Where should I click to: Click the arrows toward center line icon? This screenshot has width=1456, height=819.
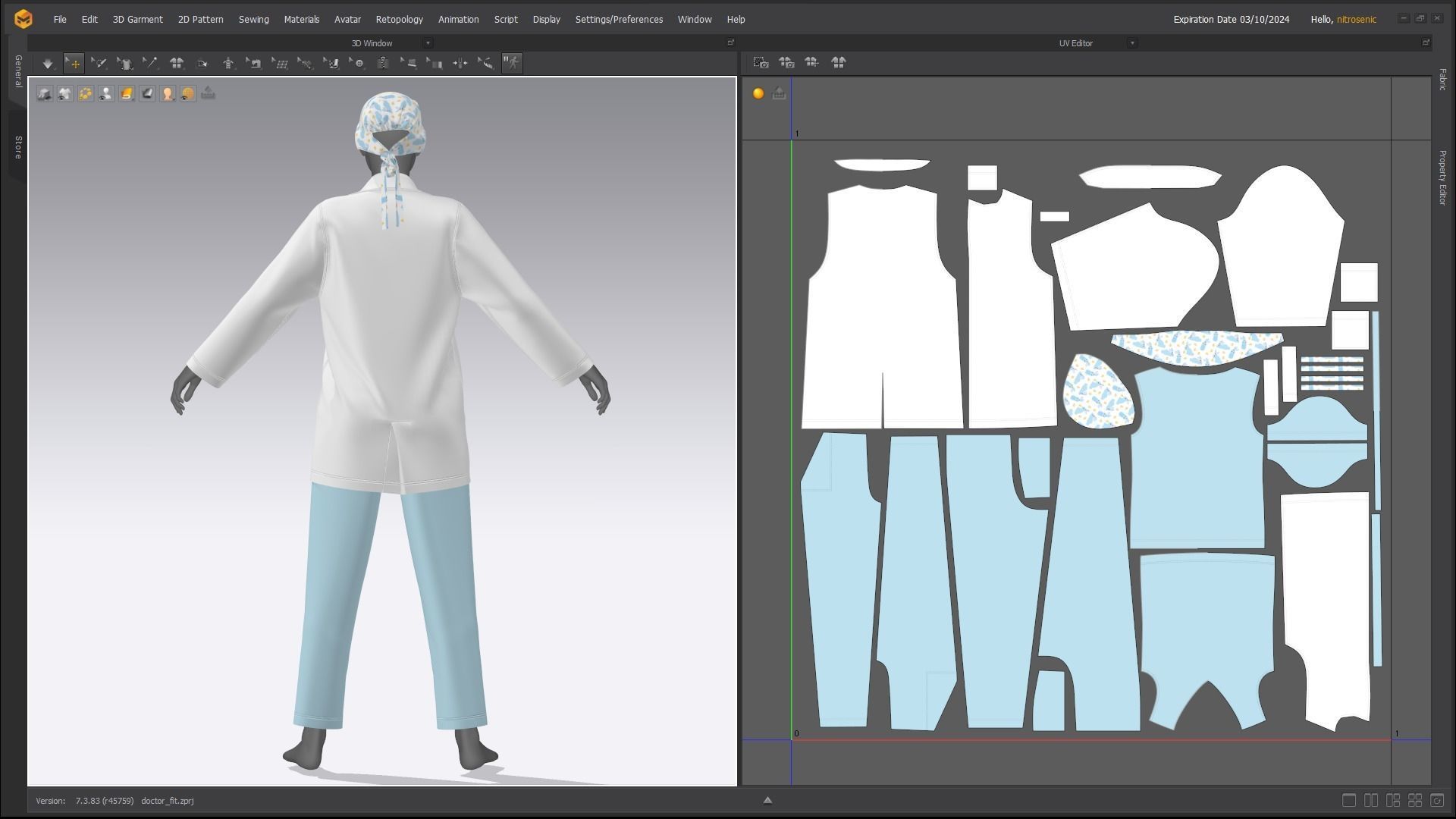point(460,64)
